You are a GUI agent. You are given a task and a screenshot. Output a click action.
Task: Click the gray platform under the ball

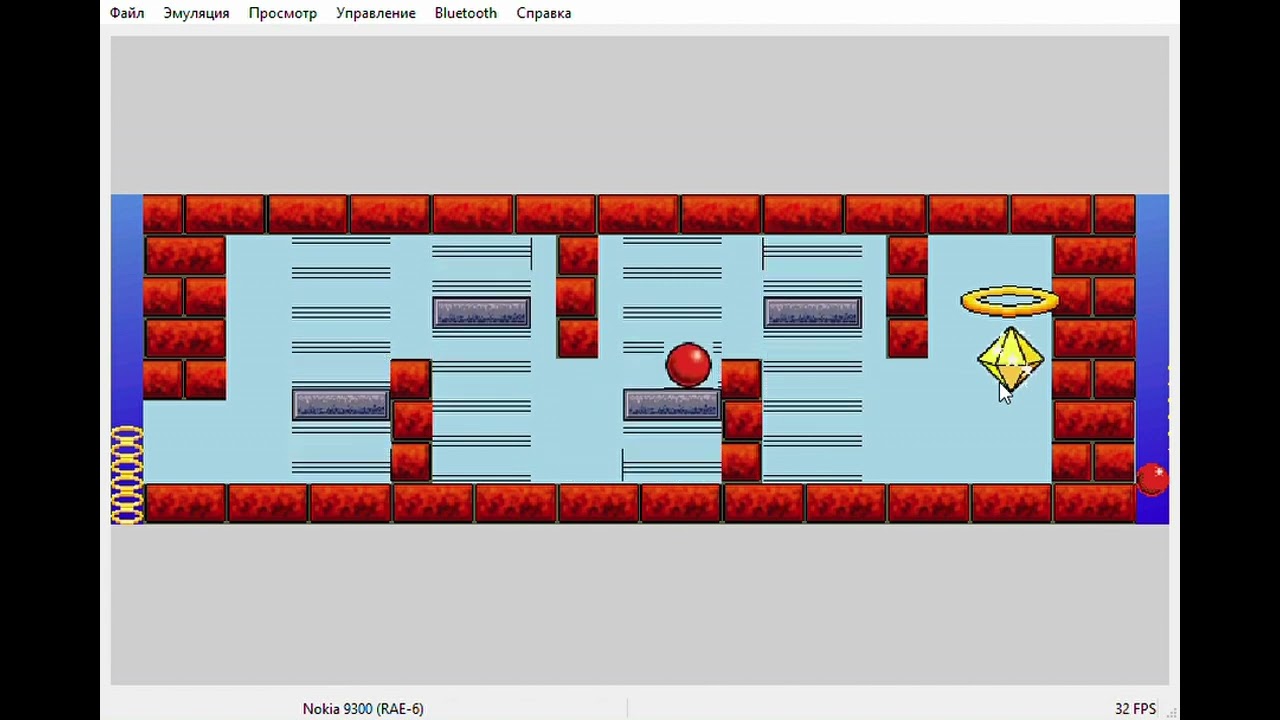click(x=672, y=404)
